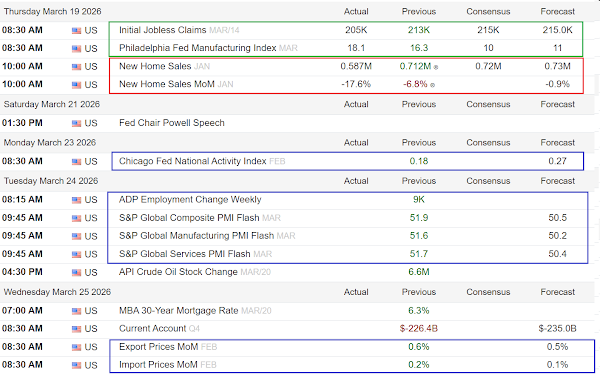600x375 pixels.
Task: Select S&P Global Services PMI Flash
Action: pyautogui.click(x=184, y=254)
